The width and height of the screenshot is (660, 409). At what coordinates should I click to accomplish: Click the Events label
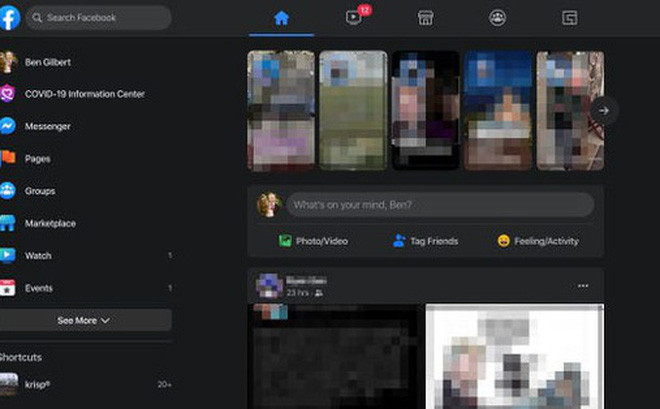click(x=39, y=288)
